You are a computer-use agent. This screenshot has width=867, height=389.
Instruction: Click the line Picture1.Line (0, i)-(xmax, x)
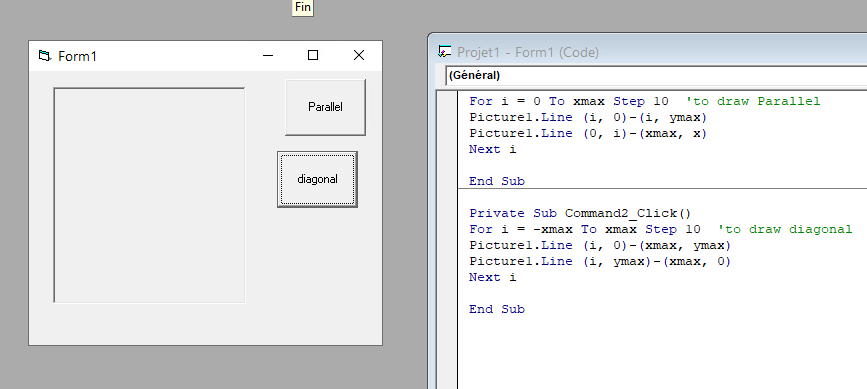click(x=588, y=134)
